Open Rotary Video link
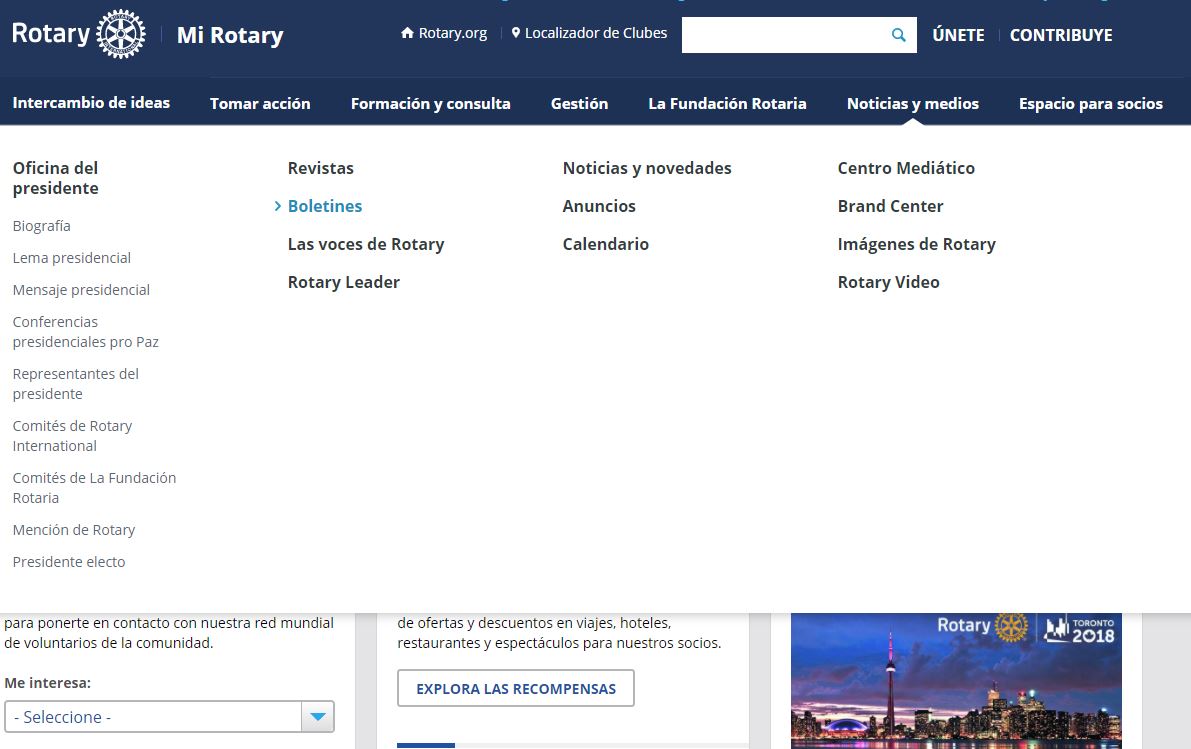Viewport: 1191px width, 749px height. pyautogui.click(x=889, y=282)
